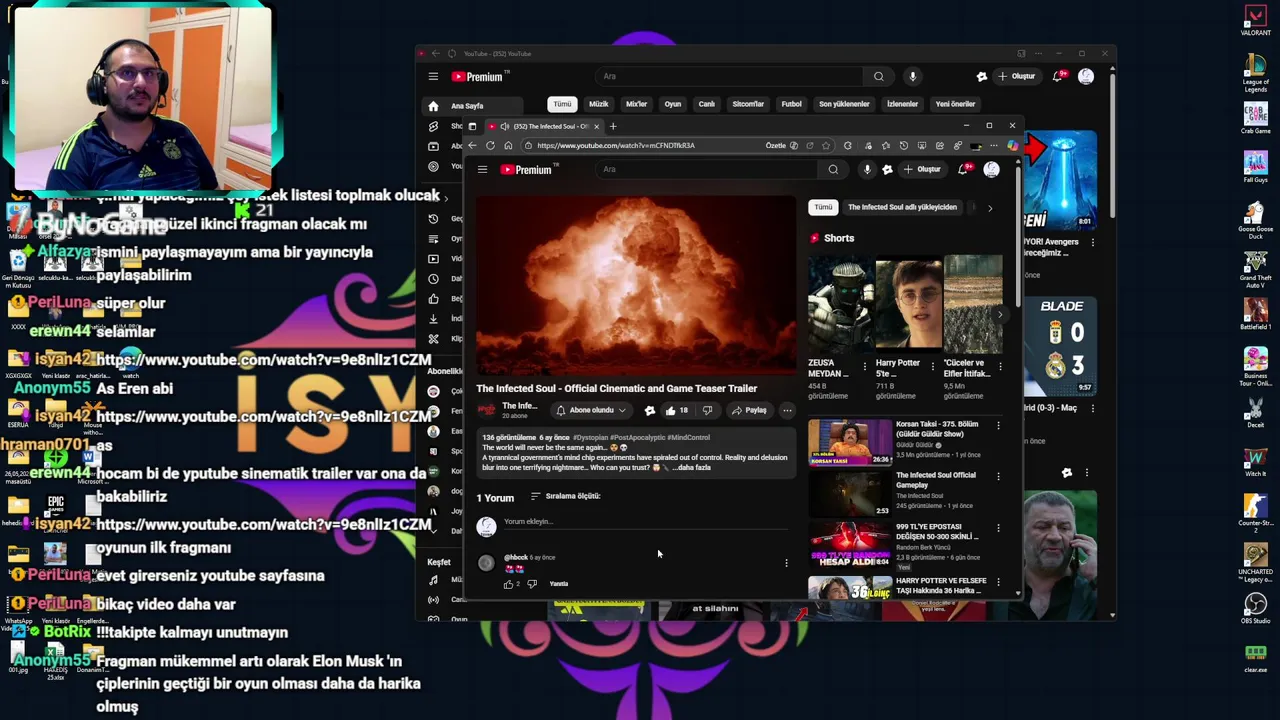Click Copilot icon in browser toolbar
Image resolution: width=1280 pixels, height=720 pixels.
coord(1012,146)
